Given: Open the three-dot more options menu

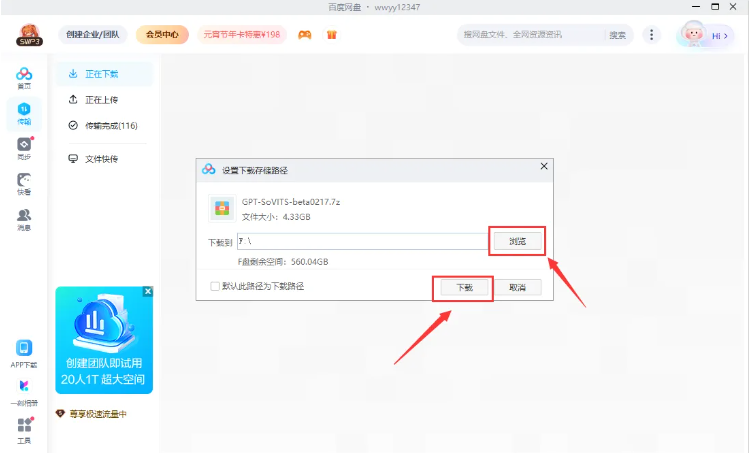Looking at the screenshot, I should point(652,34).
